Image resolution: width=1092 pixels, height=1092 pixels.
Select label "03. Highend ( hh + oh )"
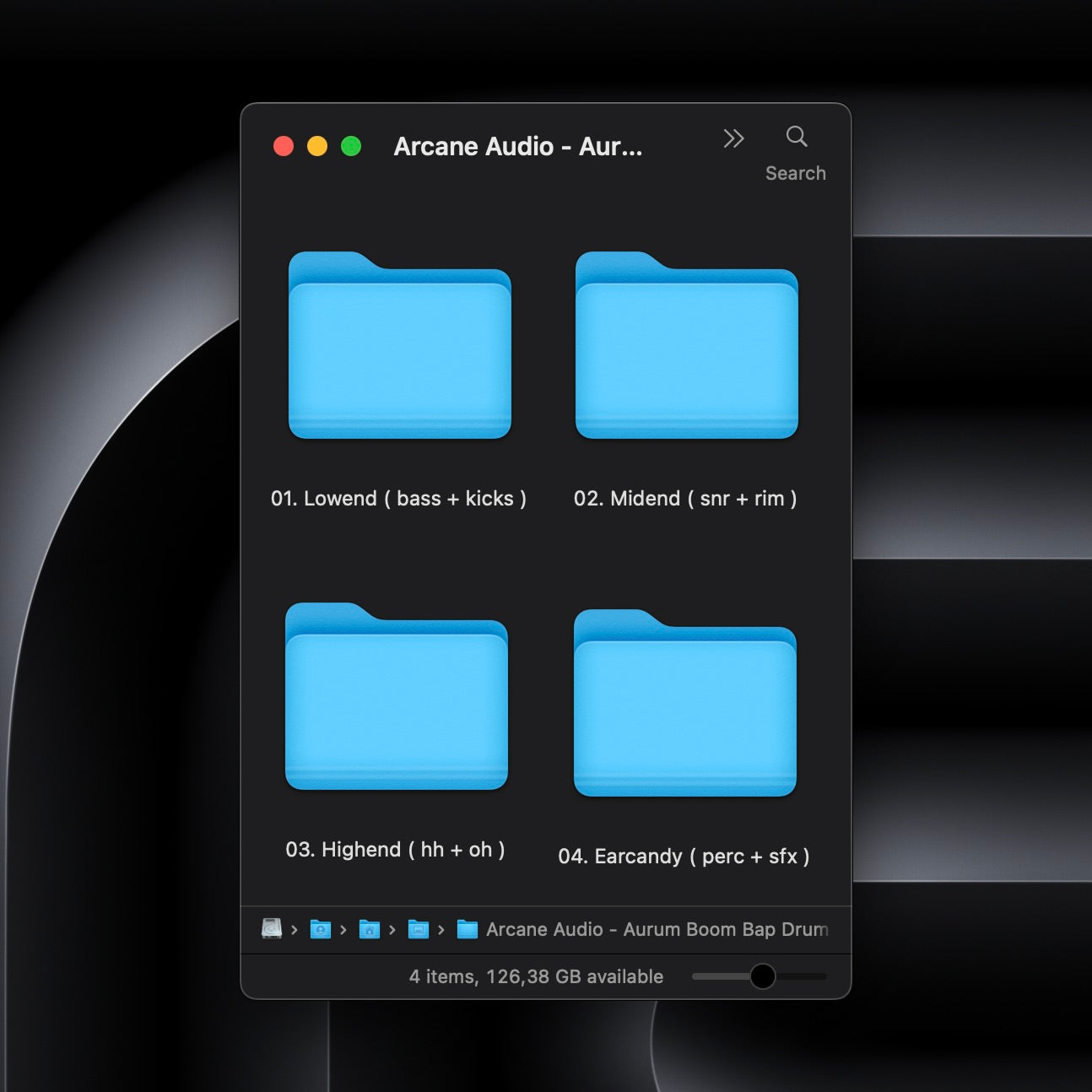[395, 850]
